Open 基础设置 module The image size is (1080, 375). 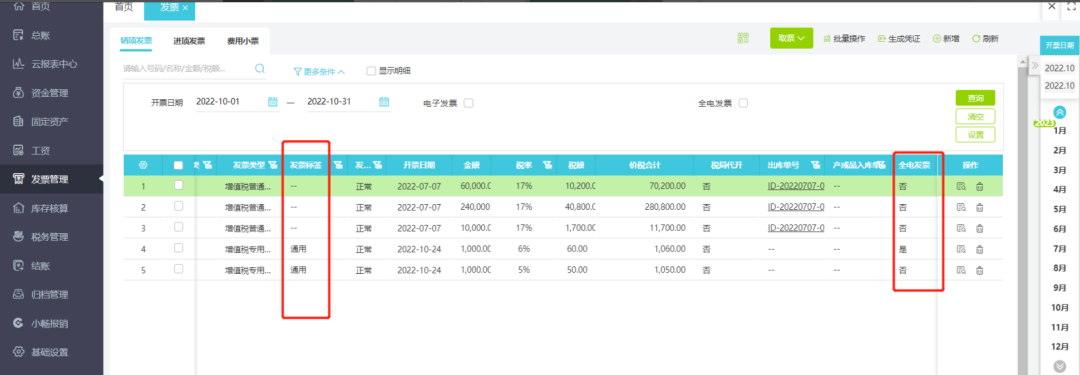(x=49, y=352)
